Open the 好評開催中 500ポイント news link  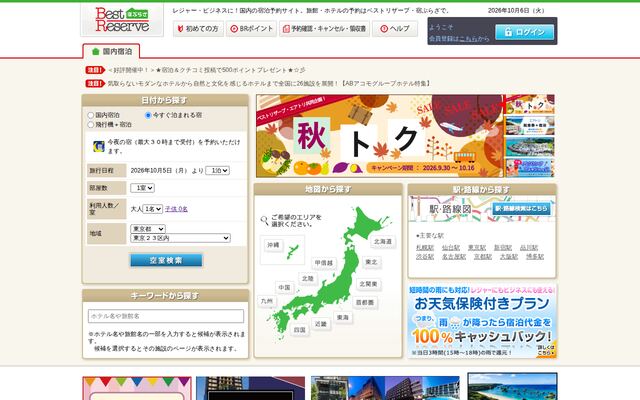pyautogui.click(x=207, y=70)
